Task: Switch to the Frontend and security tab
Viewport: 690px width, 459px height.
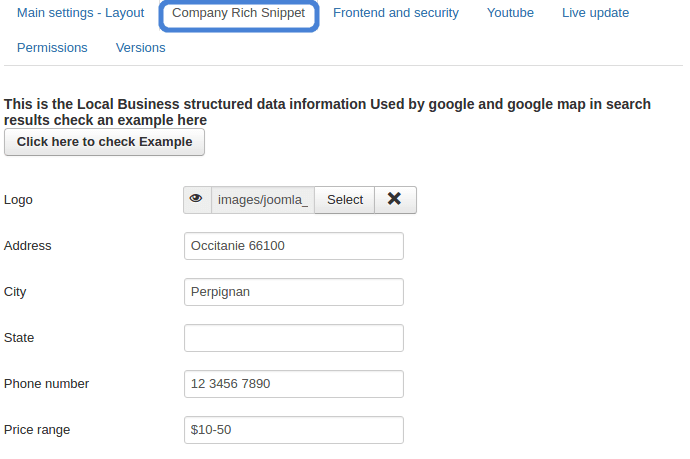Action: coord(396,13)
